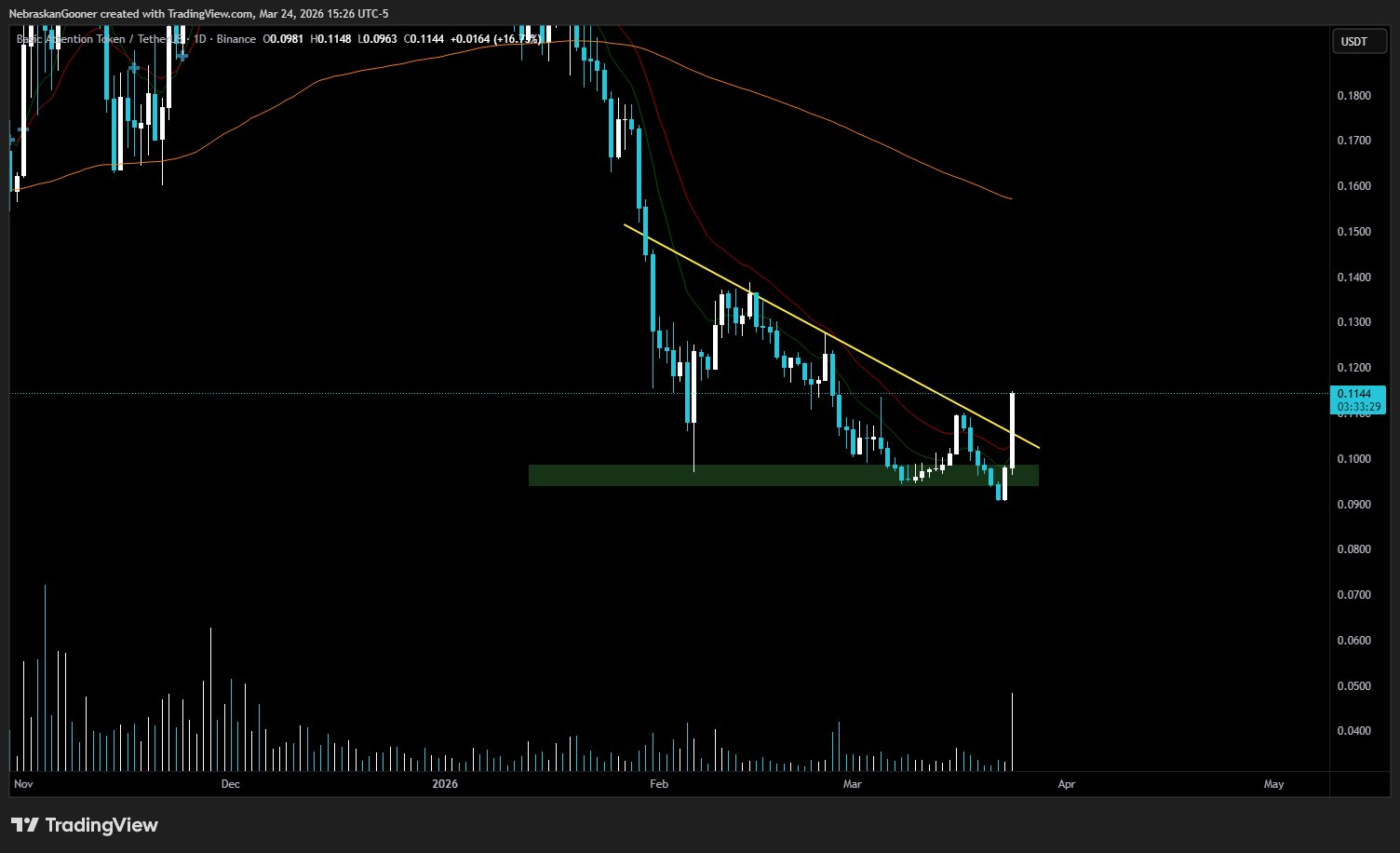
Task: Click the 0.1000 price axis label
Action: (x=1353, y=459)
